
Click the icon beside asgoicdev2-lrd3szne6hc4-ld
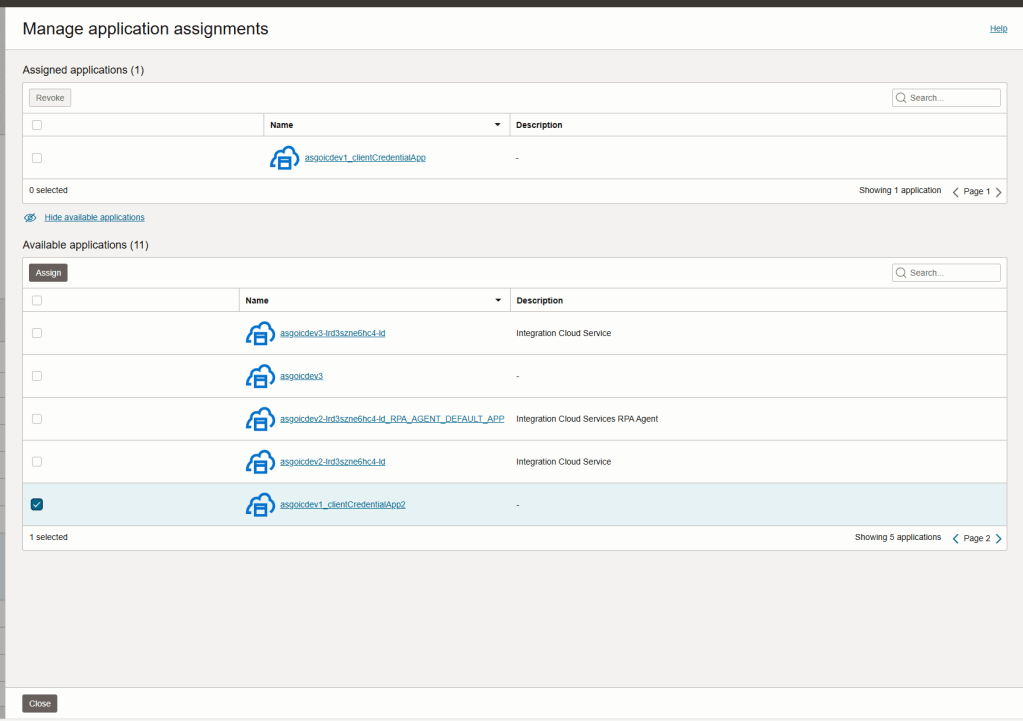pos(260,462)
